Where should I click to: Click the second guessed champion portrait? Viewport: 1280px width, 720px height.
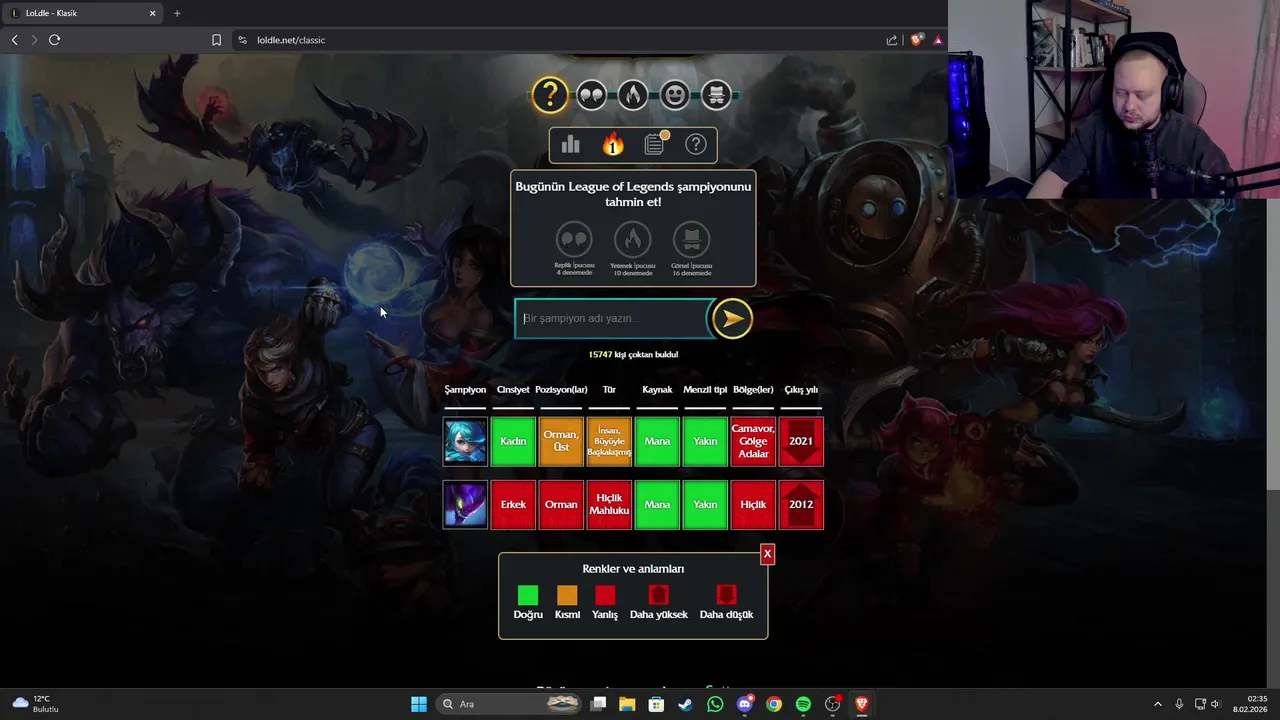click(465, 505)
